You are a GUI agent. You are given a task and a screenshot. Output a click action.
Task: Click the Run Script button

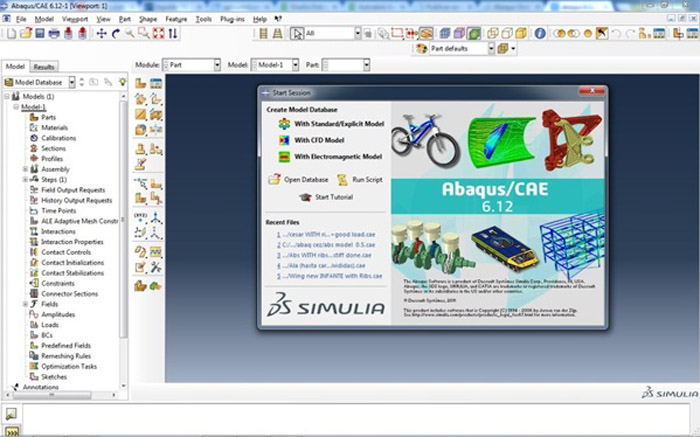click(360, 179)
